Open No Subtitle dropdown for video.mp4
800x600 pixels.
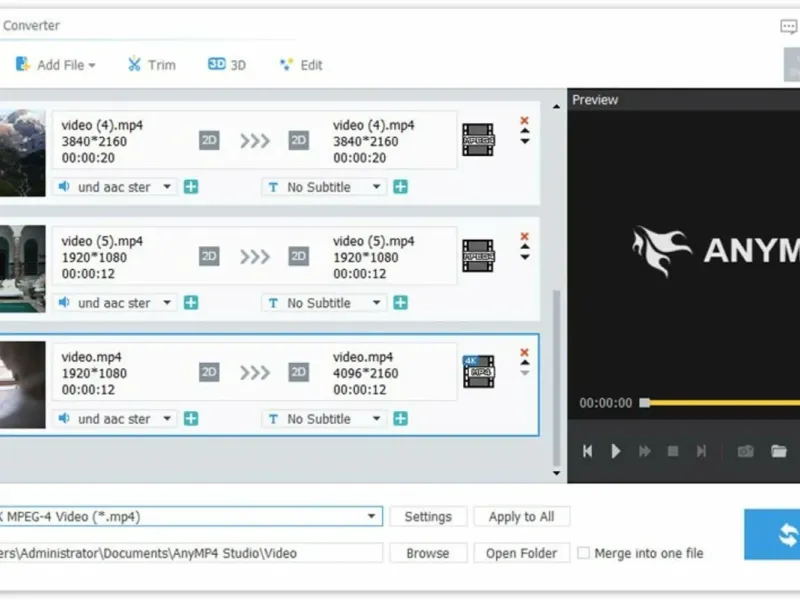324,419
